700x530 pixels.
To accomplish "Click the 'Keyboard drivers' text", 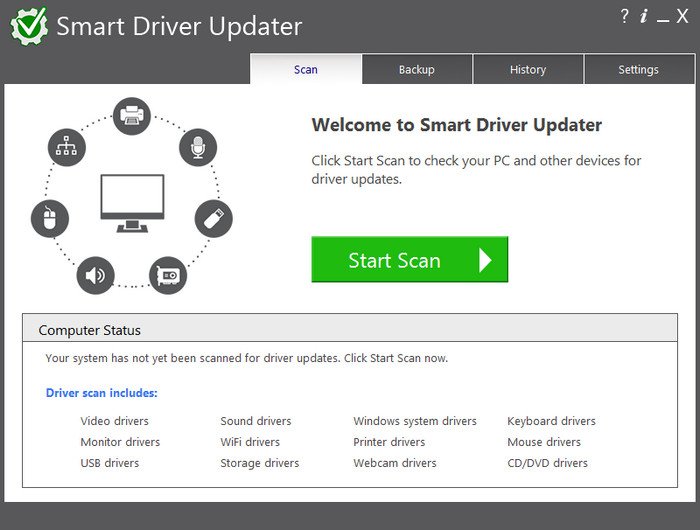I will (551, 421).
